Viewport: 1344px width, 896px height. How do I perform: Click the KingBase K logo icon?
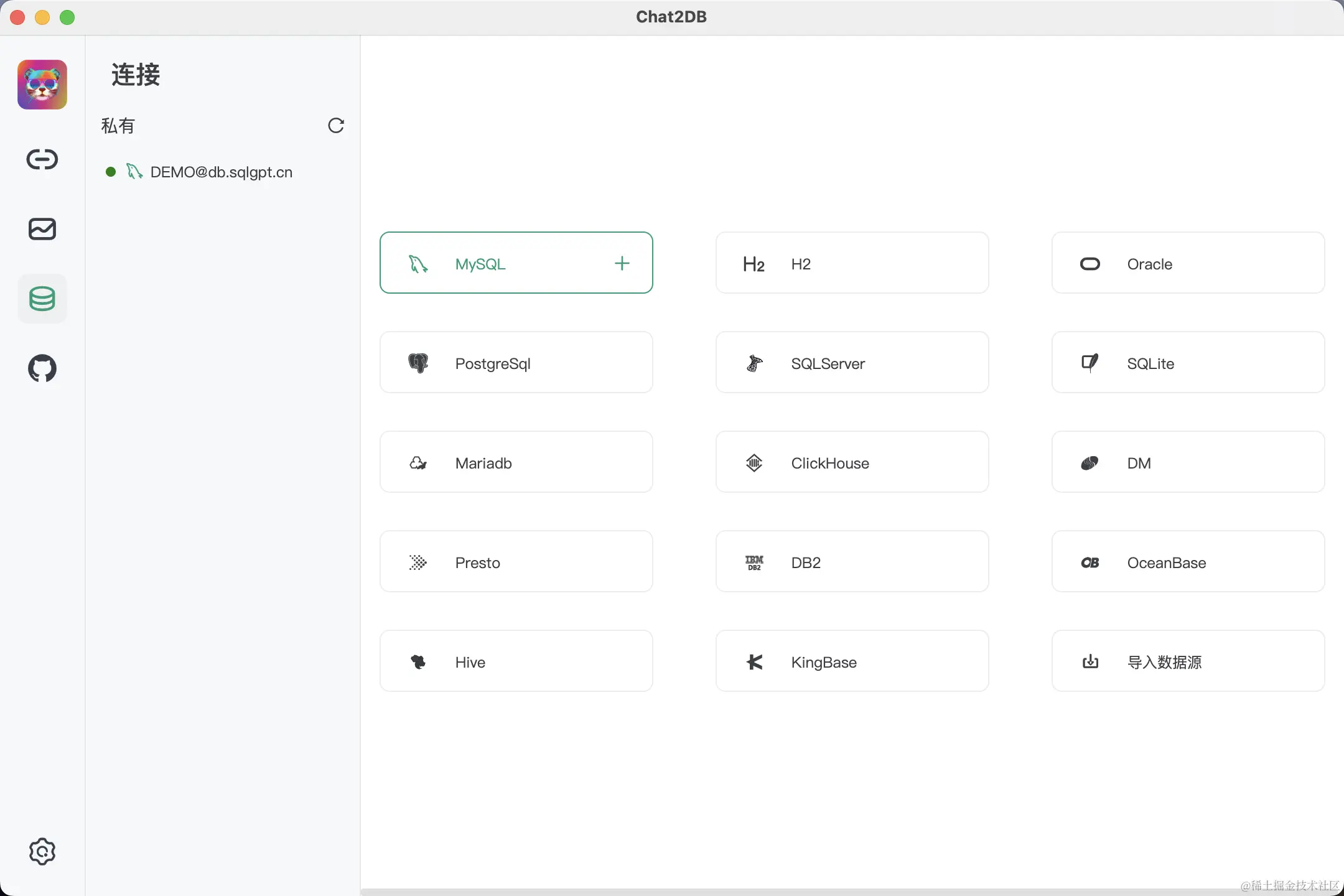(754, 662)
